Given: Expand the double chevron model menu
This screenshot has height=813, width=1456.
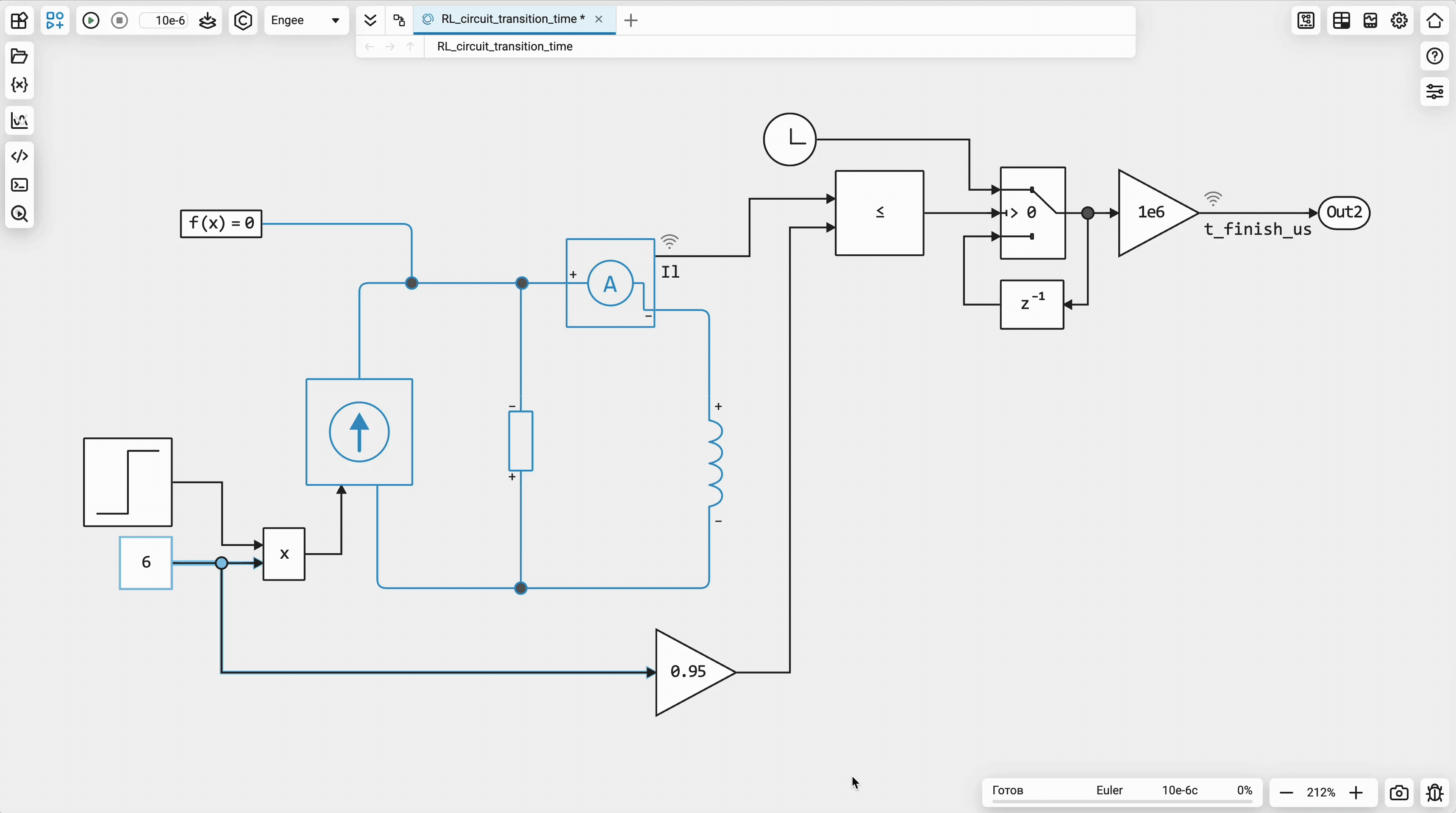Looking at the screenshot, I should tap(370, 21).
